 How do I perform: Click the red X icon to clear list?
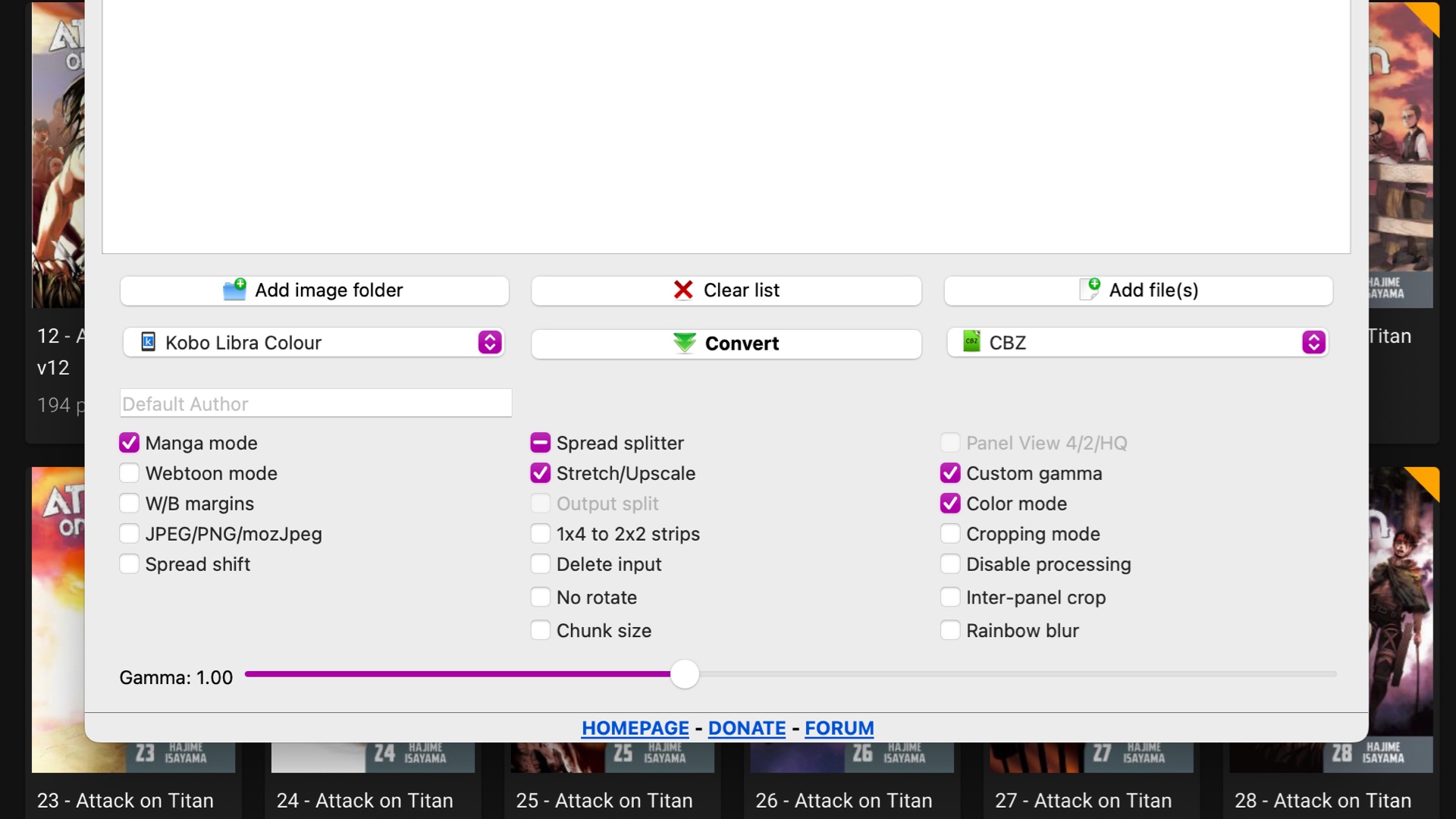click(x=683, y=290)
